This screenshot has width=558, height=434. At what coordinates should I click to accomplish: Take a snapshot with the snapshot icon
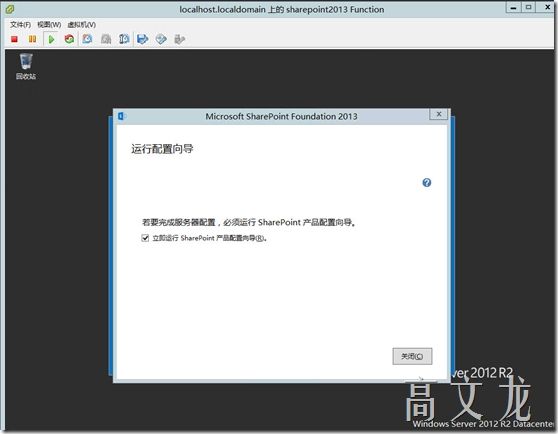[x=88, y=39]
